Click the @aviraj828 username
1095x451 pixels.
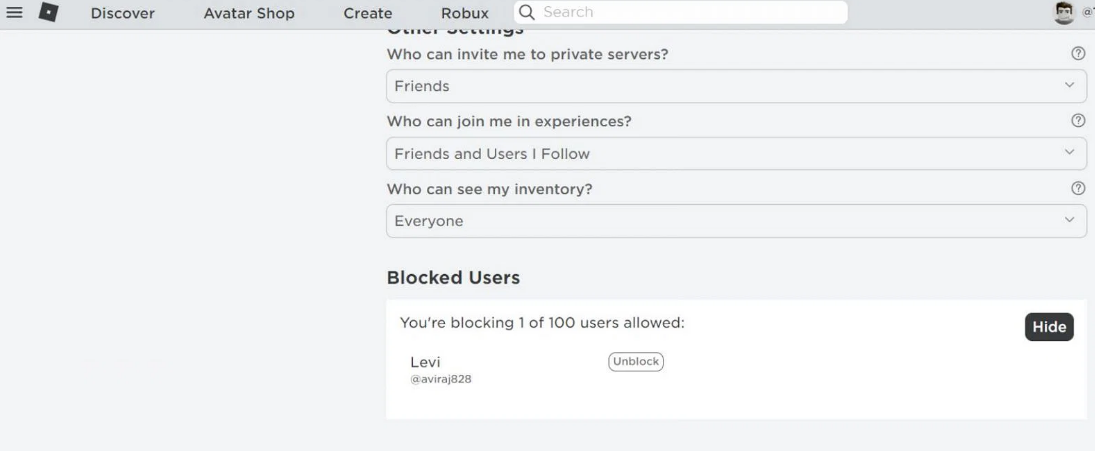click(x=441, y=380)
